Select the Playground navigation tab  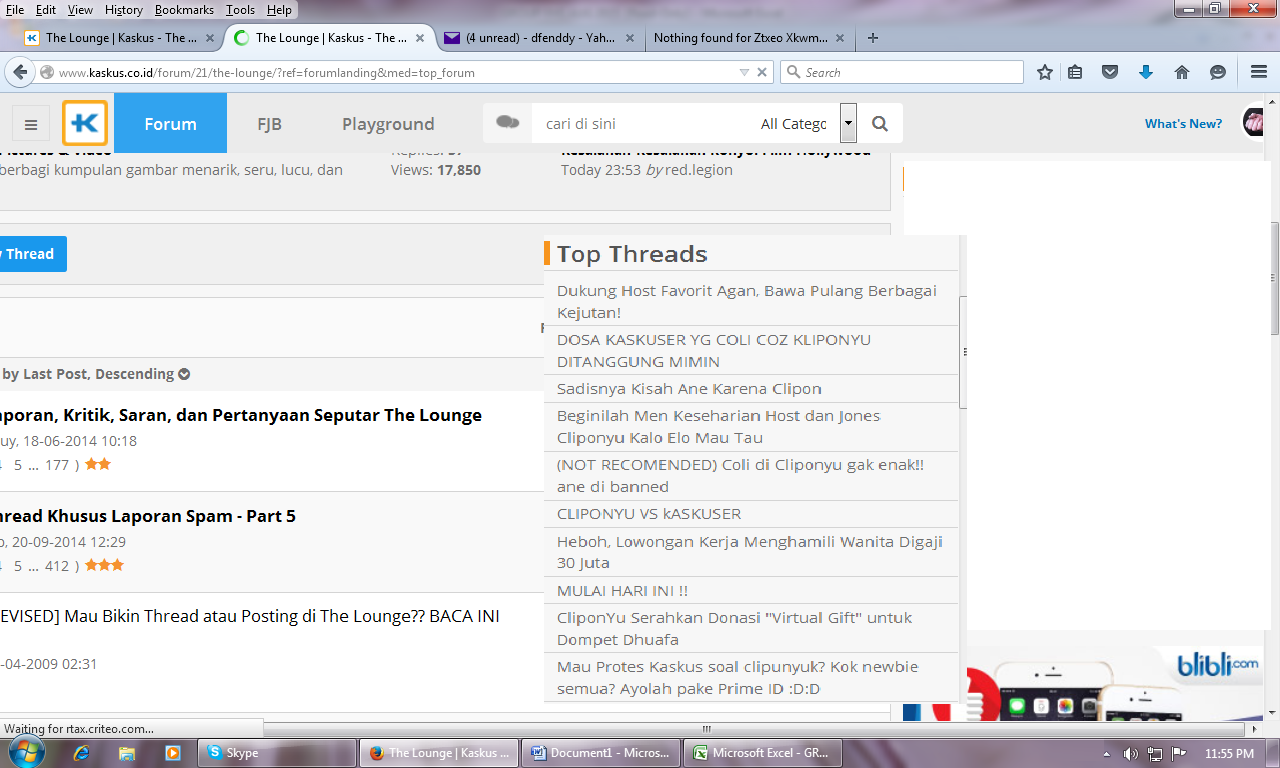[388, 124]
